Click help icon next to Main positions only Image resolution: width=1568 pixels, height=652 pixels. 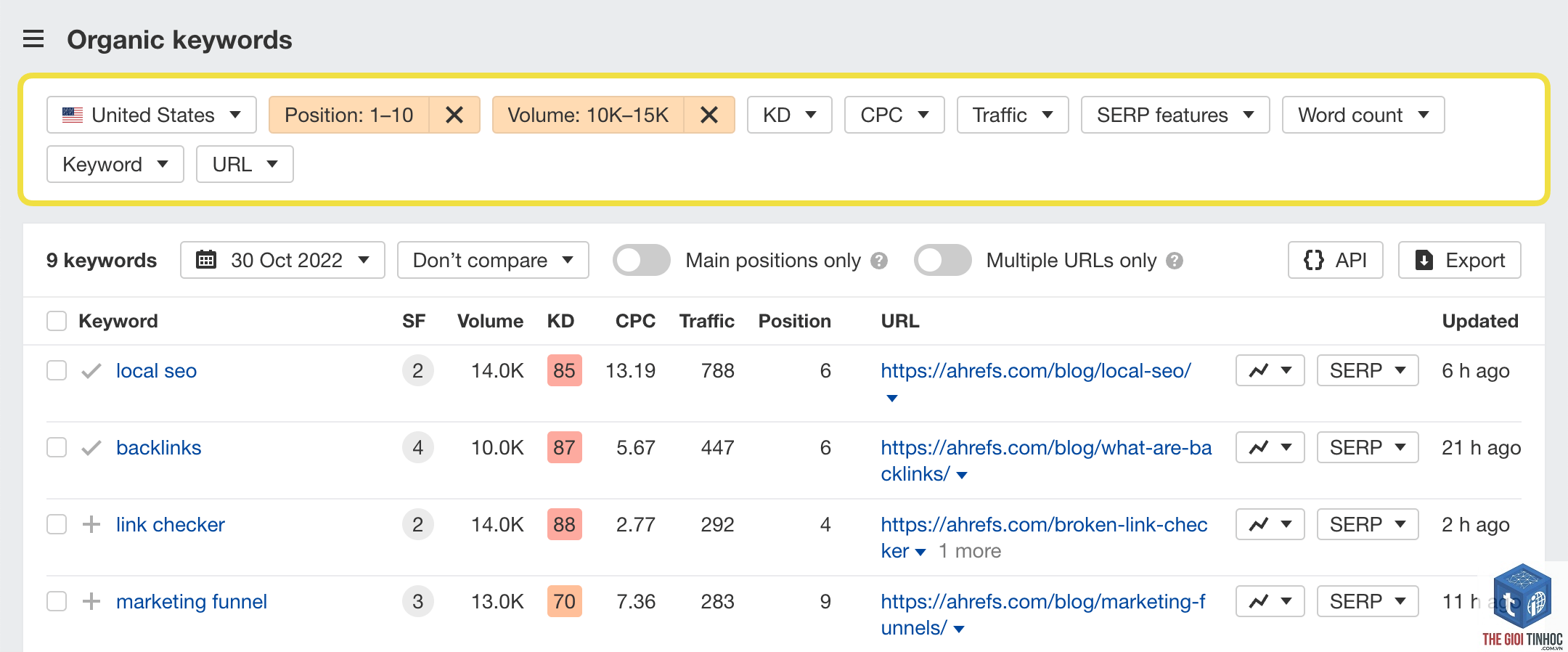click(879, 261)
